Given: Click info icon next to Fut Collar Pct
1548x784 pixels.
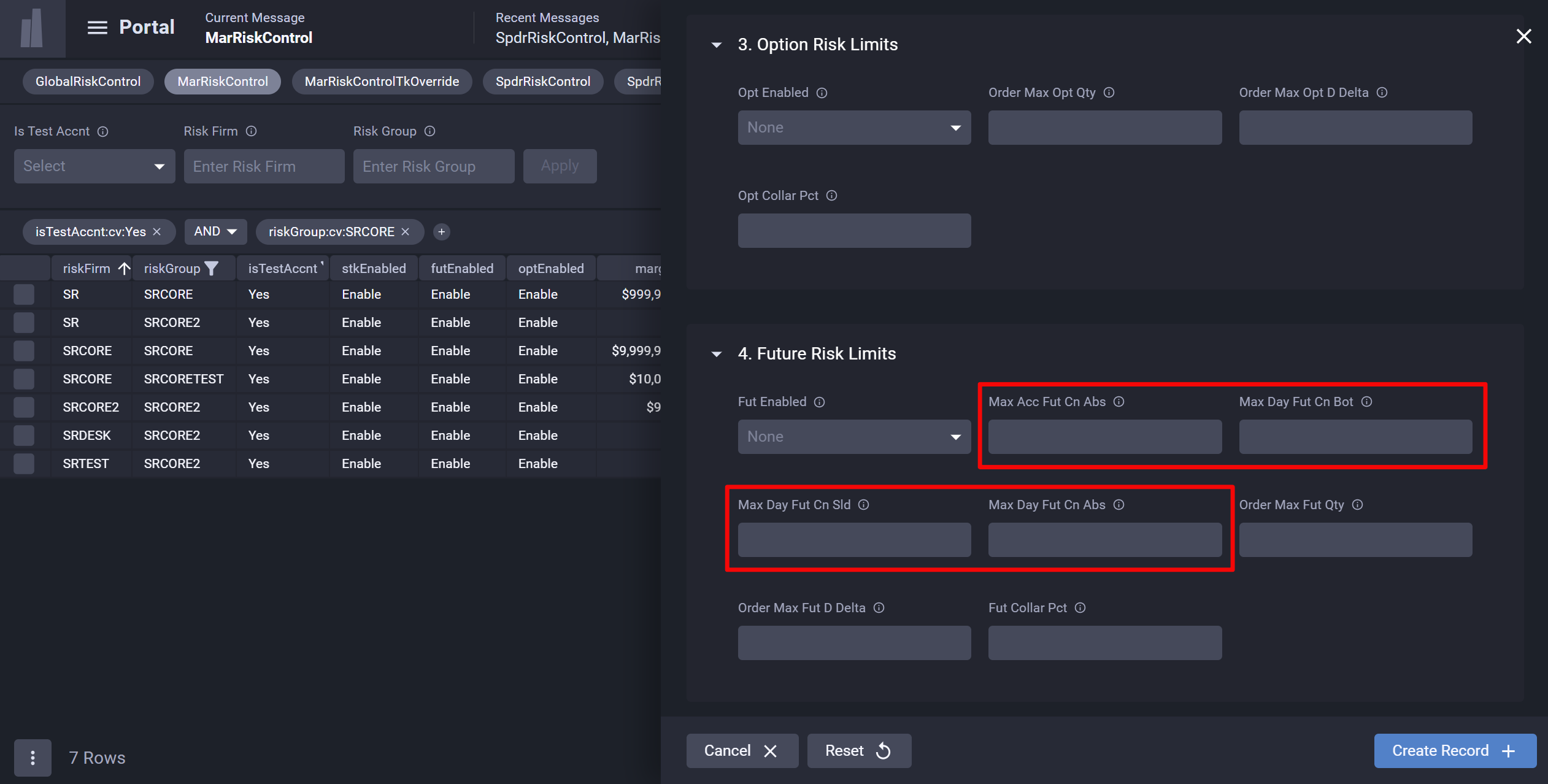Looking at the screenshot, I should click(x=1080, y=608).
